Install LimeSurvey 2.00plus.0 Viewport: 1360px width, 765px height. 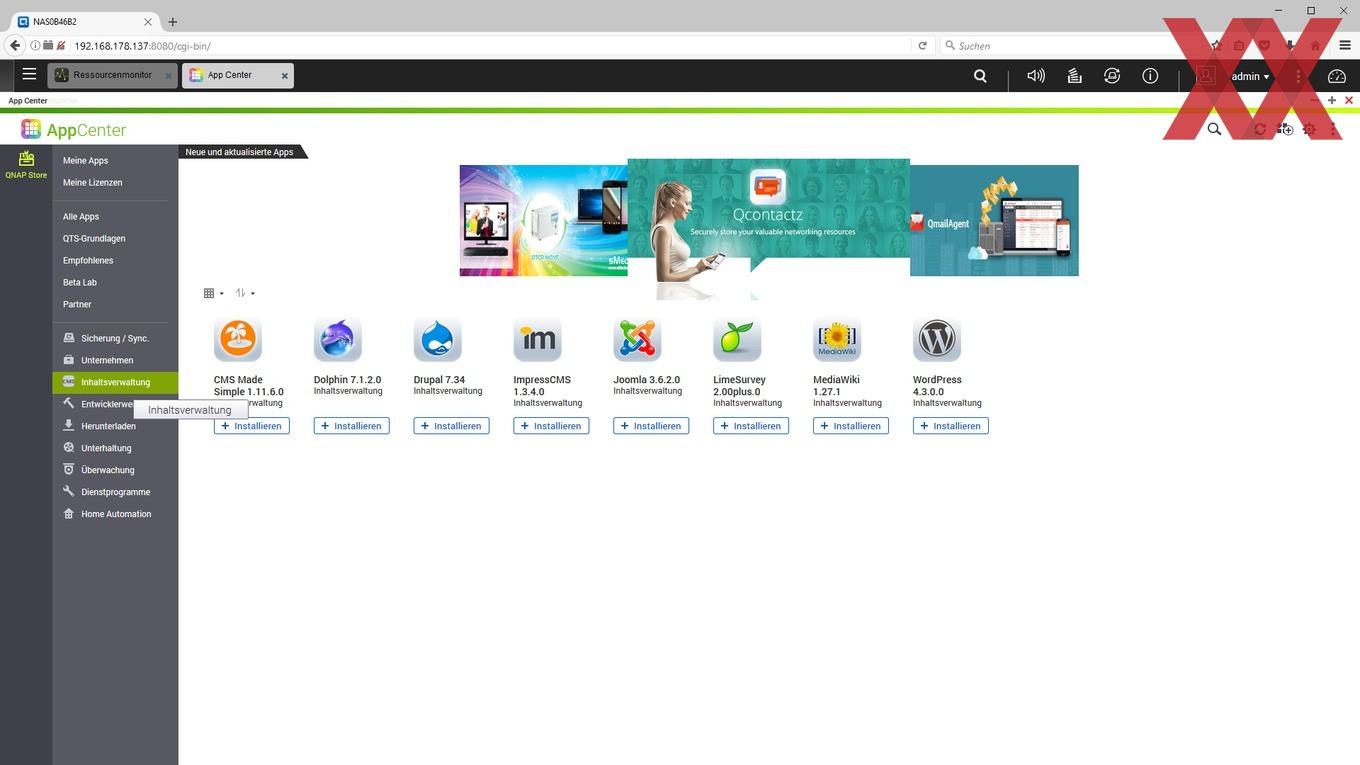751,426
